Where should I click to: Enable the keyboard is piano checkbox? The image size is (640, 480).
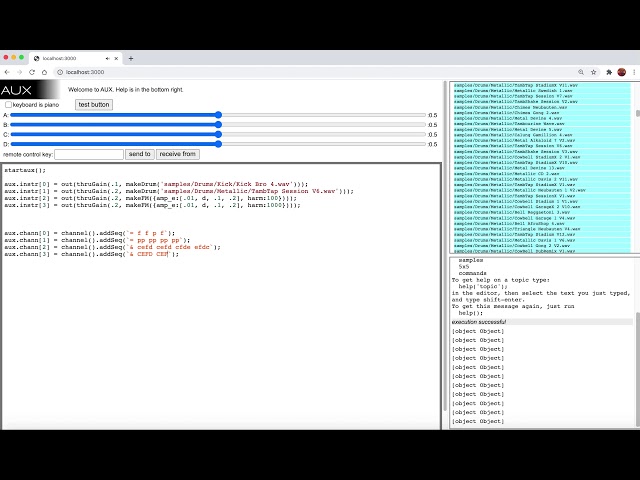[8, 105]
